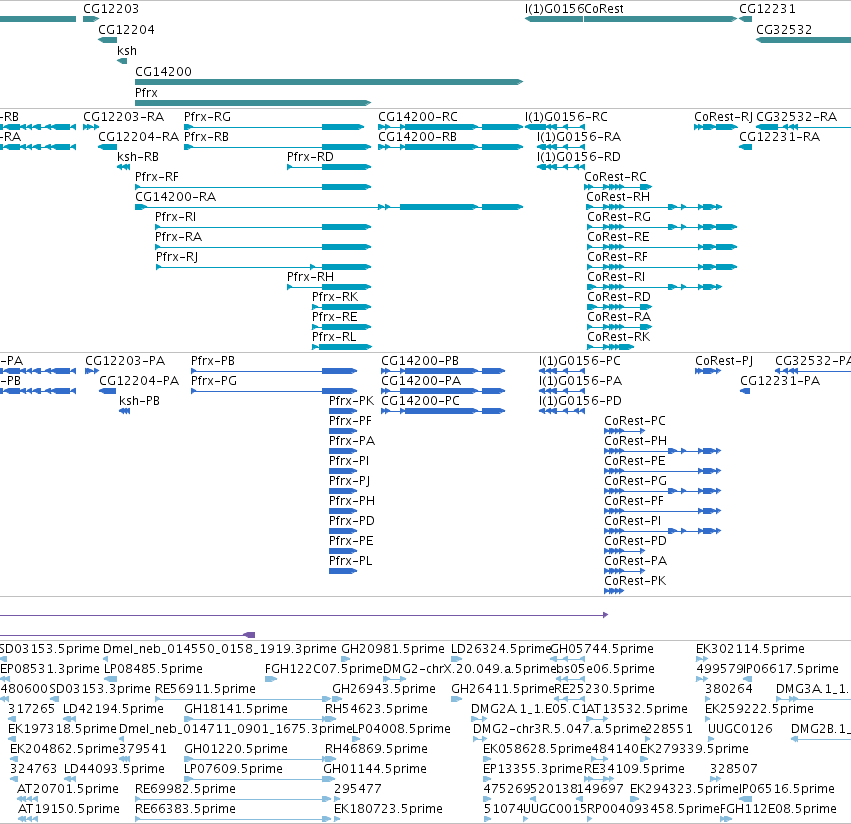Image resolution: width=851 pixels, height=824 pixels.
Task: Select protein Pfrx-PB
Action: pyautogui.click(x=274, y=371)
